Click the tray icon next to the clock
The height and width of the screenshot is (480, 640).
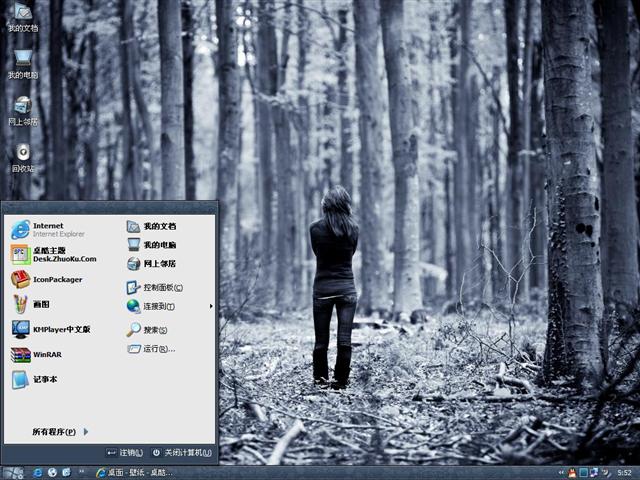point(606,473)
